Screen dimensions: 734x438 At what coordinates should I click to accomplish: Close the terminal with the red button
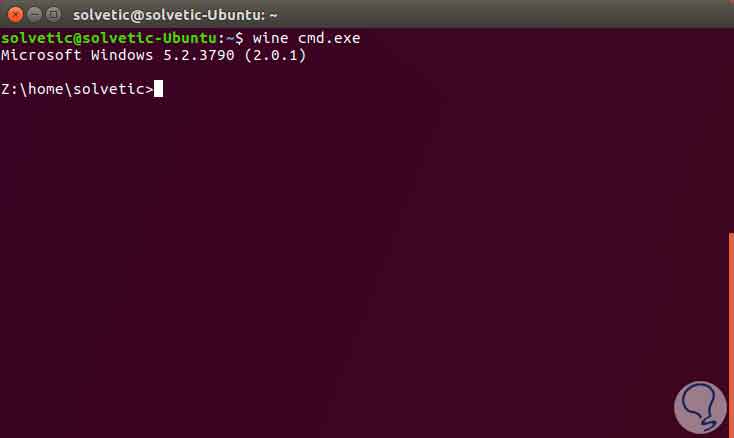click(x=15, y=15)
